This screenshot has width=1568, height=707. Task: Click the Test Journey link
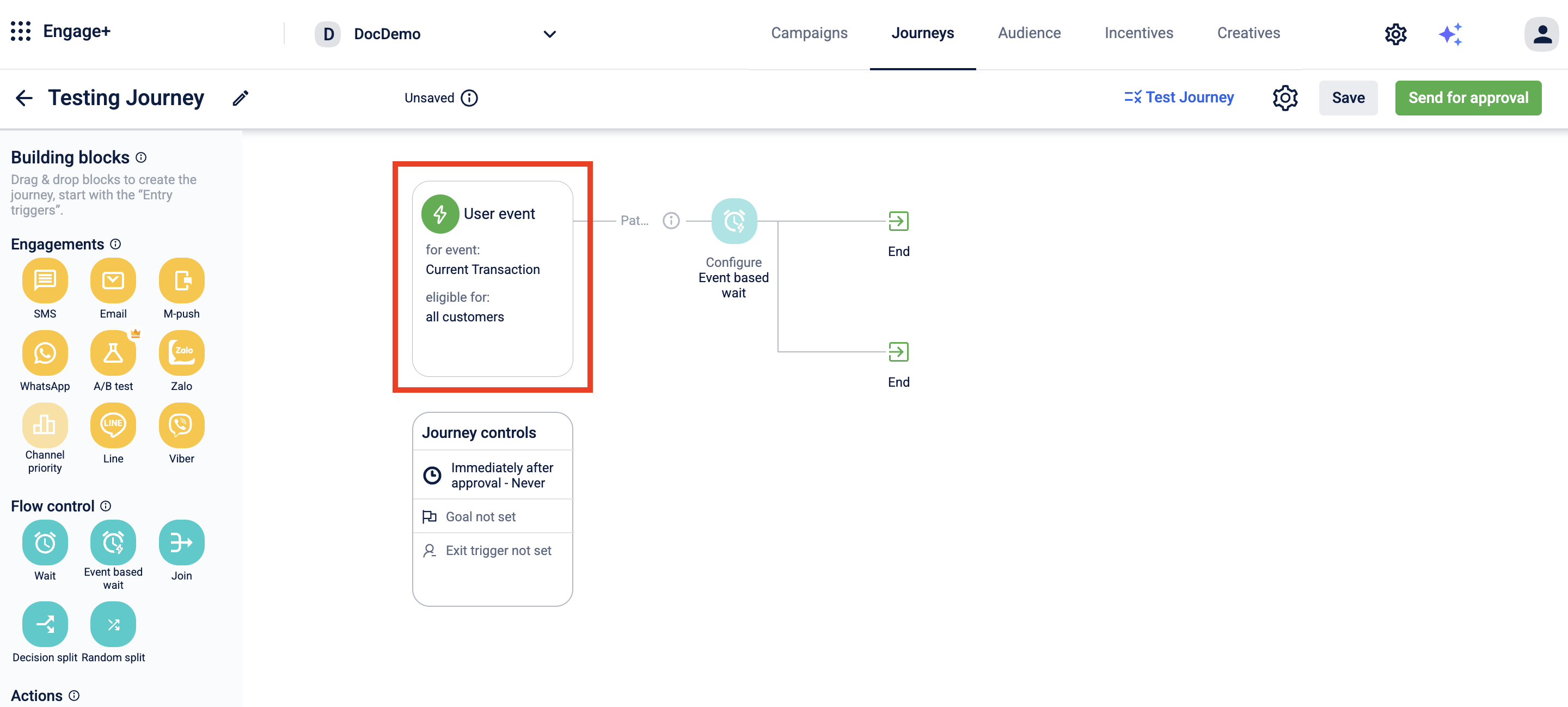(x=1179, y=97)
